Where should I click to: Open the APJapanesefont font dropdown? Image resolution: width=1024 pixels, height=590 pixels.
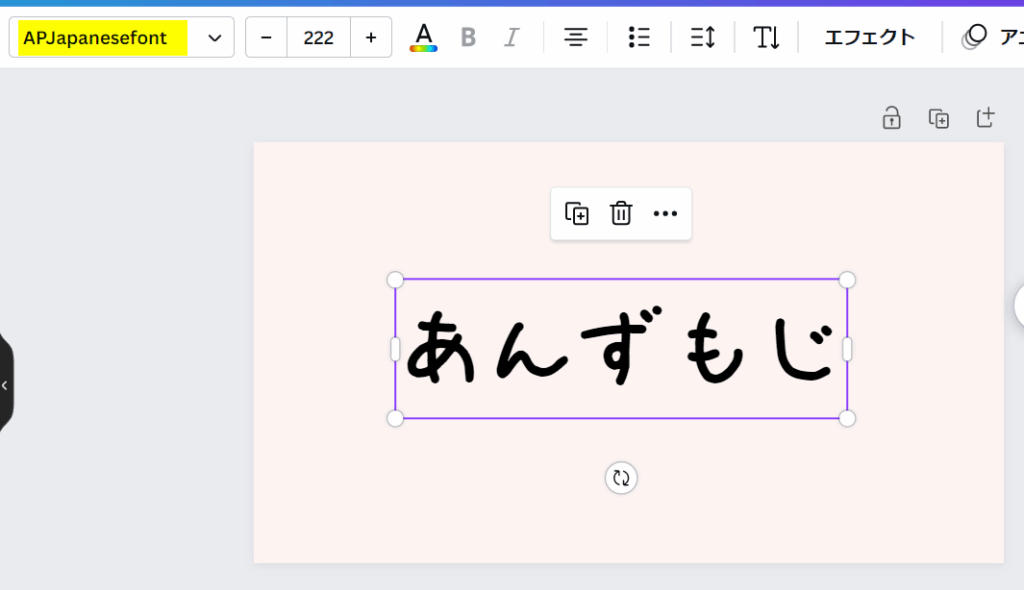tap(121, 38)
